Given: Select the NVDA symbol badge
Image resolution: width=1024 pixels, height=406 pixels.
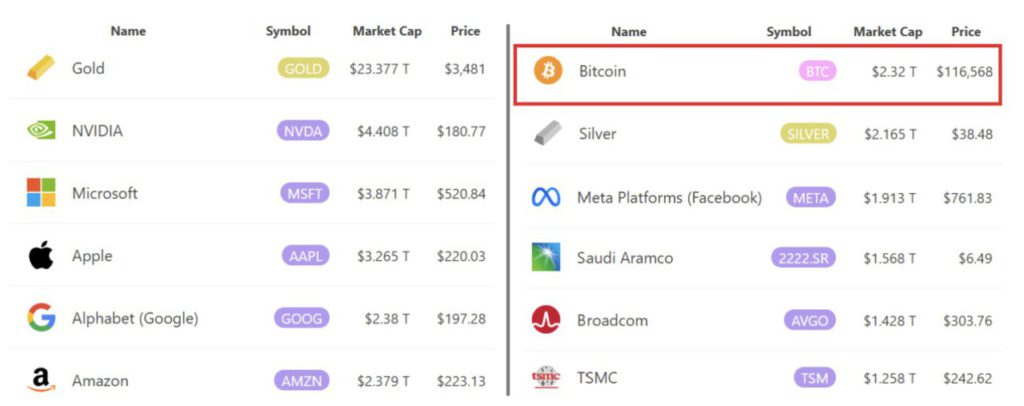Looking at the screenshot, I should (x=303, y=131).
